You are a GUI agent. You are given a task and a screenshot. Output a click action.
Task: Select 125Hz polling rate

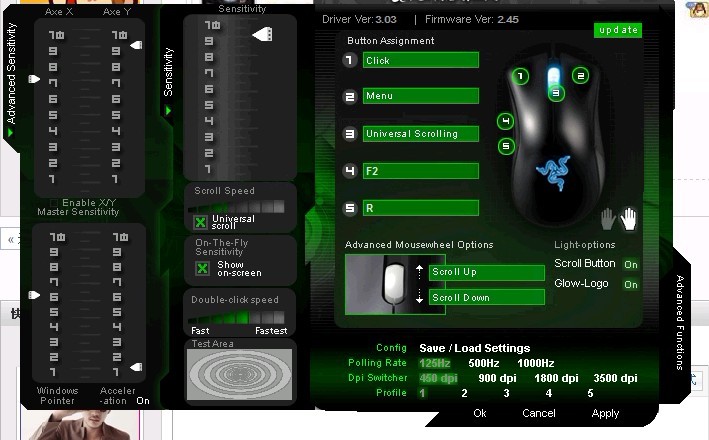435,363
